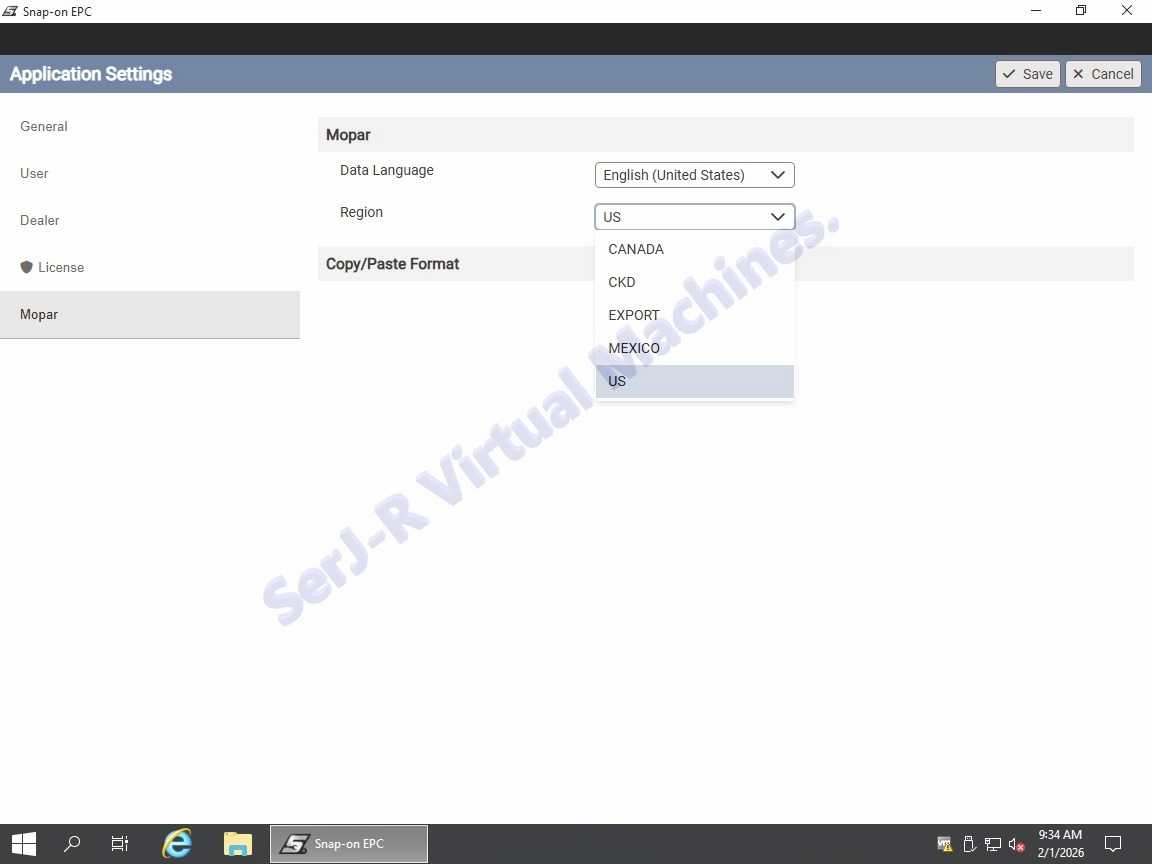Switch to the User settings tab

click(34, 173)
